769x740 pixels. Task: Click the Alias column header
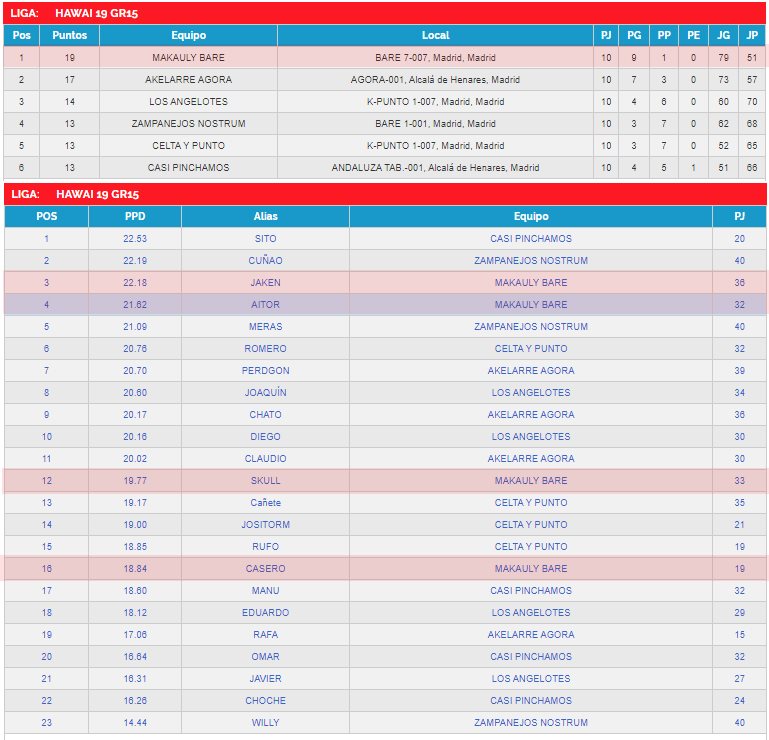point(265,216)
